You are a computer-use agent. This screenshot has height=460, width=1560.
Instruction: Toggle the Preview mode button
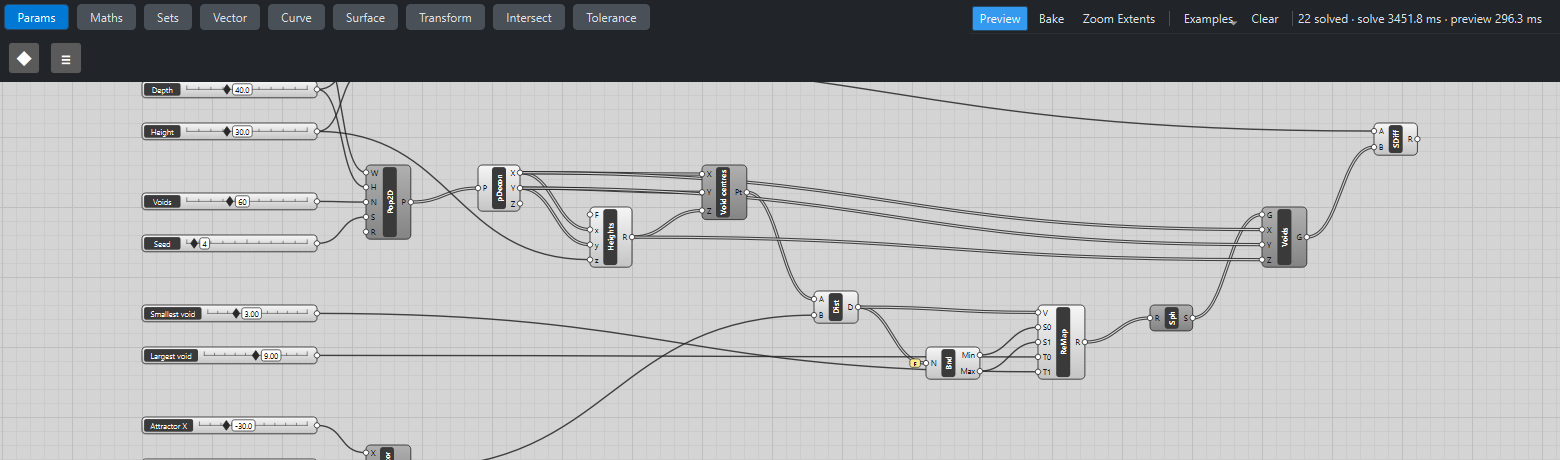pos(1000,18)
